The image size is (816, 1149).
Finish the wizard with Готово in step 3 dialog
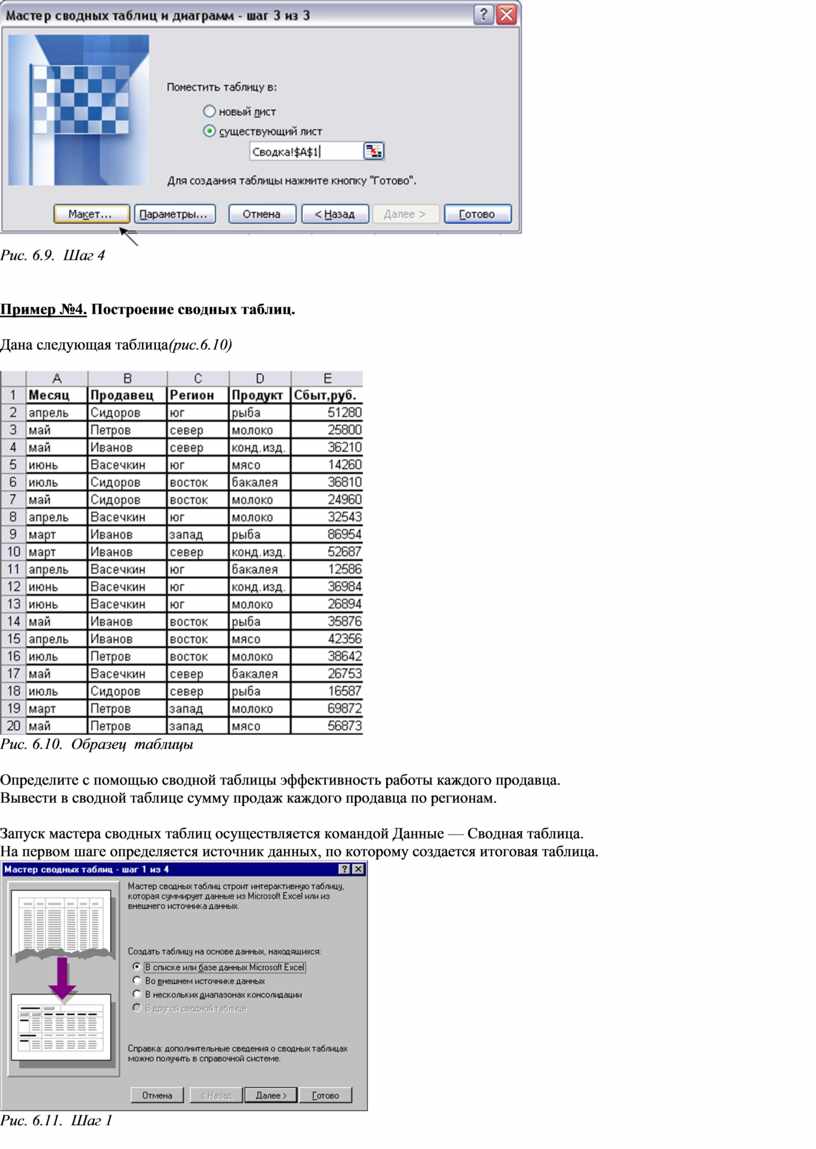(477, 214)
